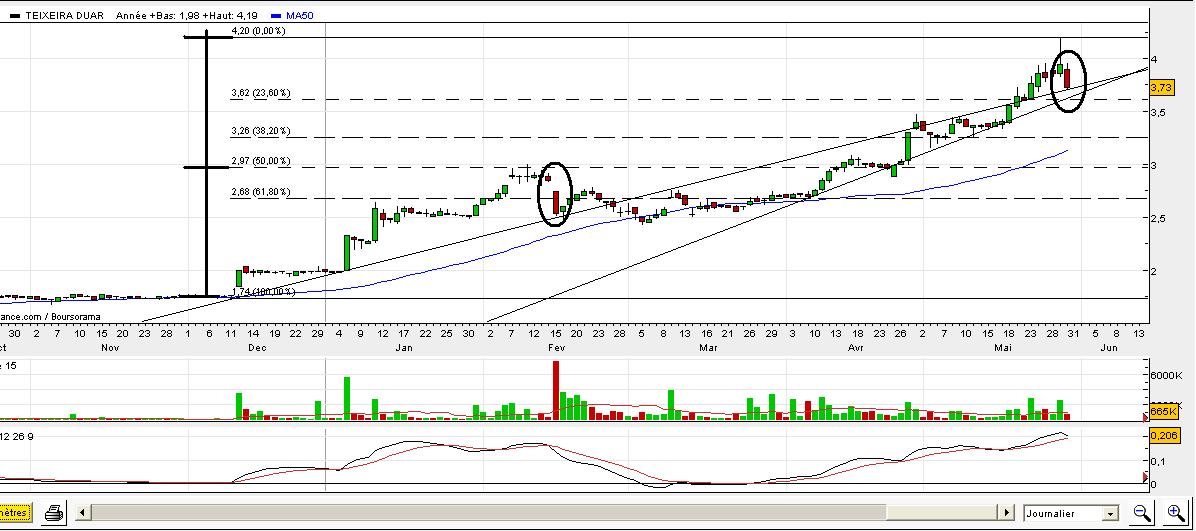The width and height of the screenshot is (1196, 531).
Task: Open the Journalier period dropdown
Action: point(1071,513)
